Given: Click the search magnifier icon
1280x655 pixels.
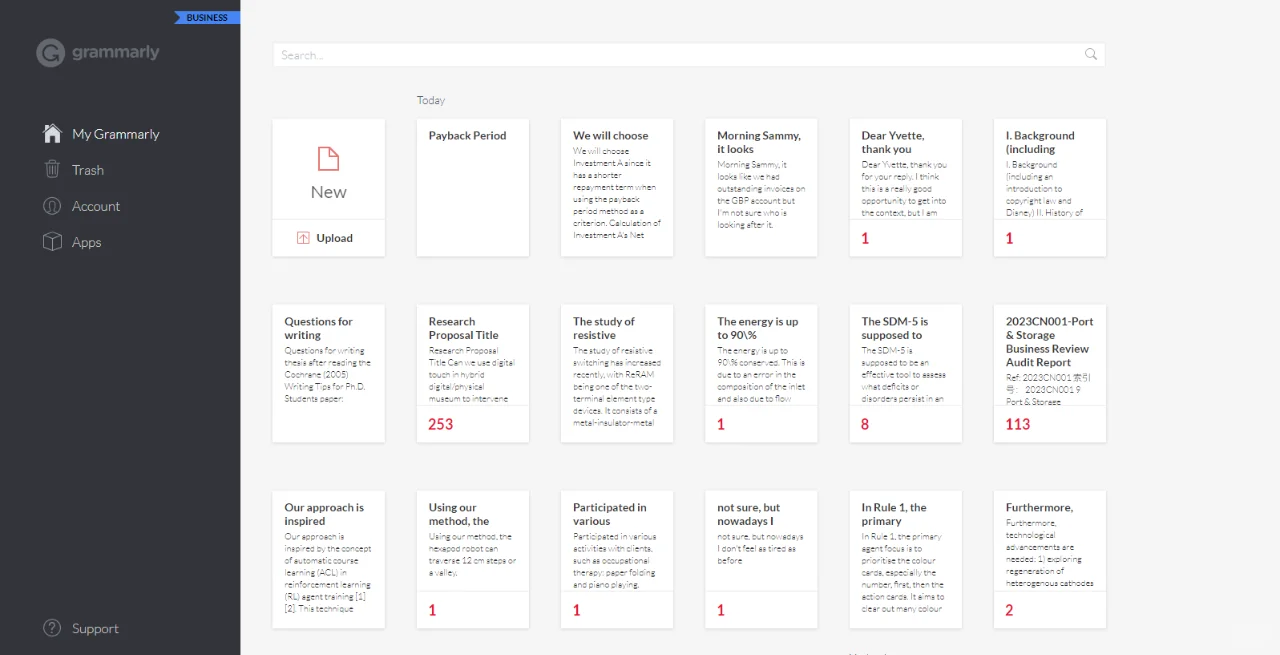Looking at the screenshot, I should pyautogui.click(x=1091, y=54).
